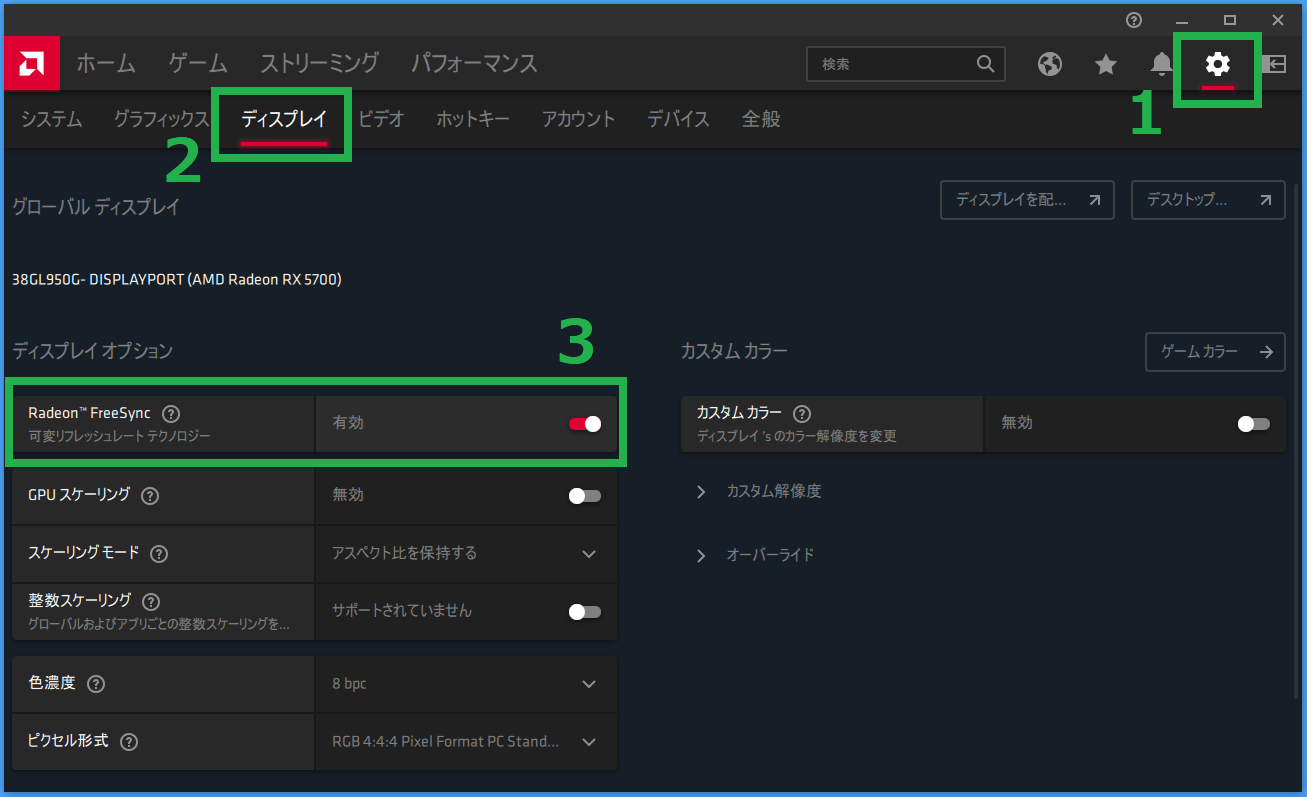1307x797 pixels.
Task: Open the settings gear icon
Action: point(1217,64)
